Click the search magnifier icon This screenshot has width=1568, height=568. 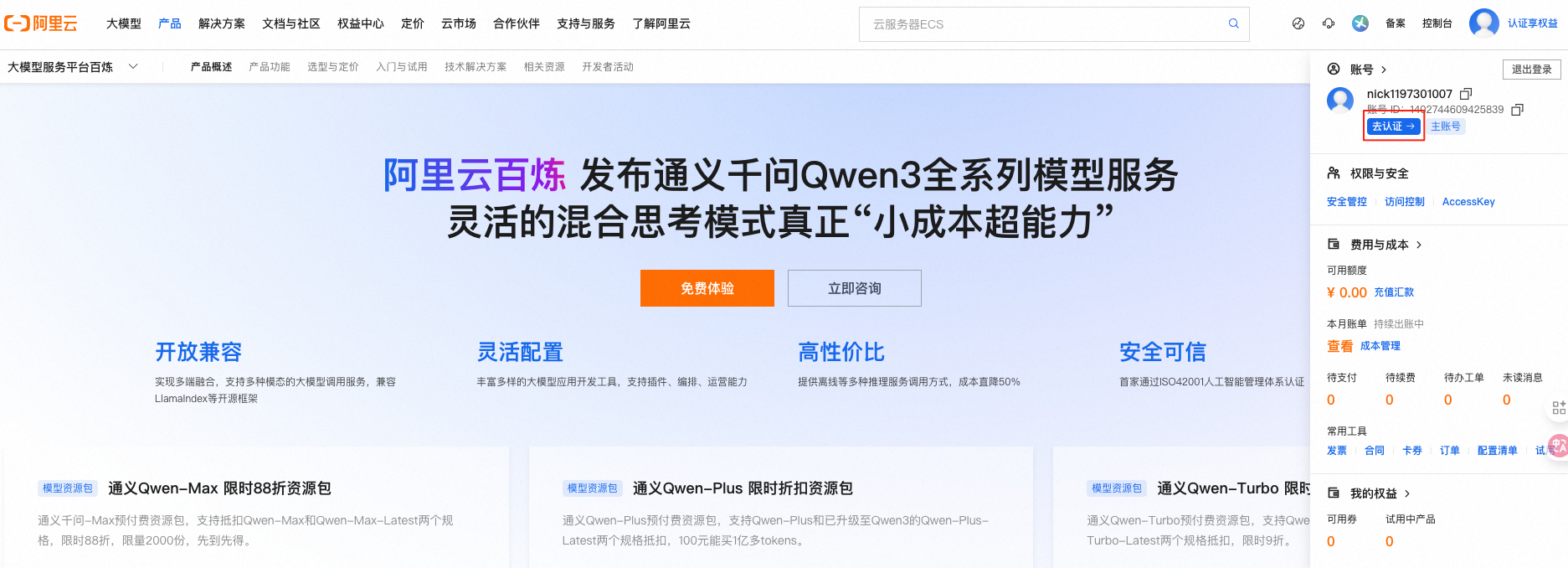(1233, 23)
